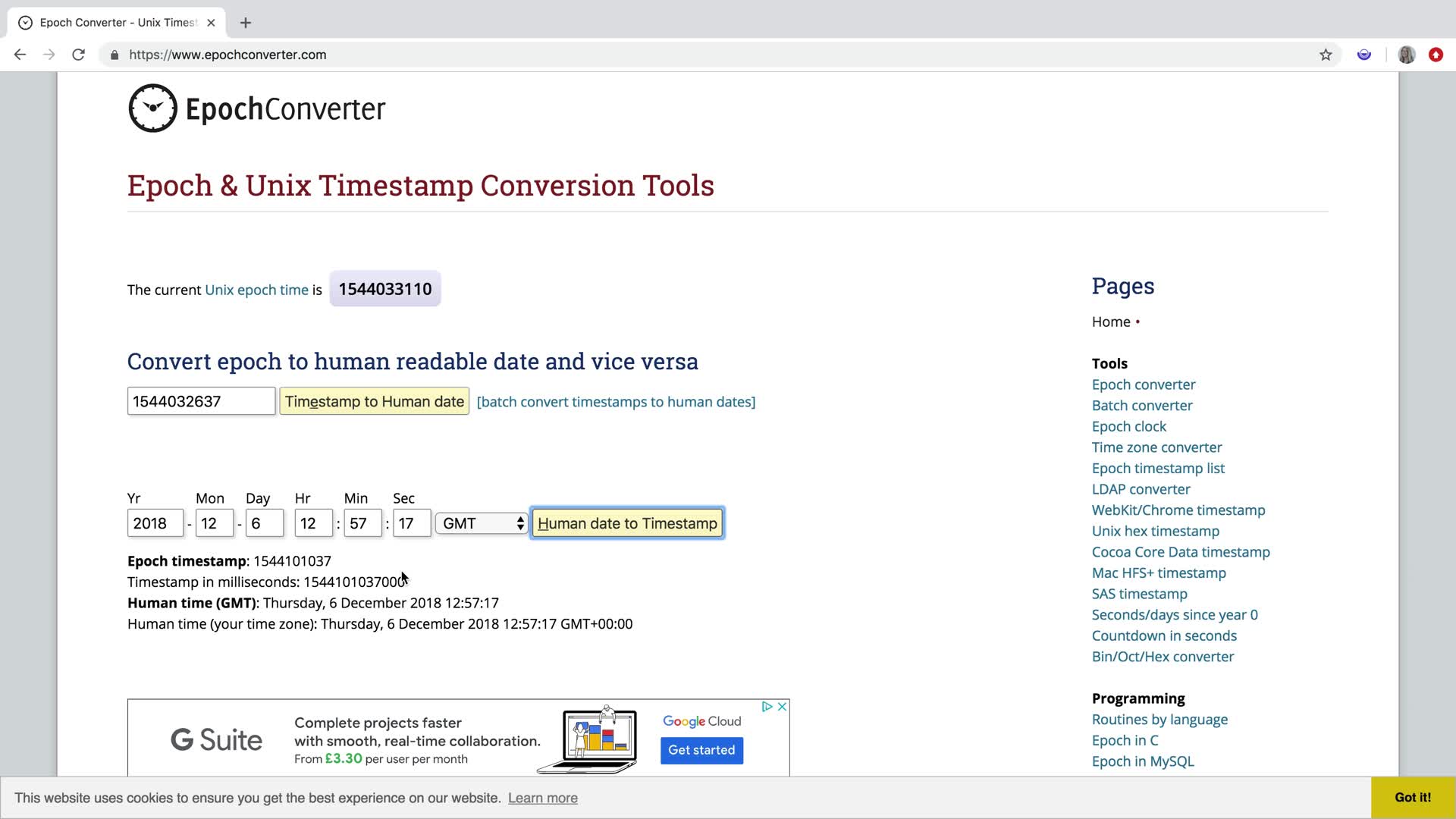Screen dimensions: 1456x819
Task: Click the EpochConverter clock logo
Action: (153, 108)
